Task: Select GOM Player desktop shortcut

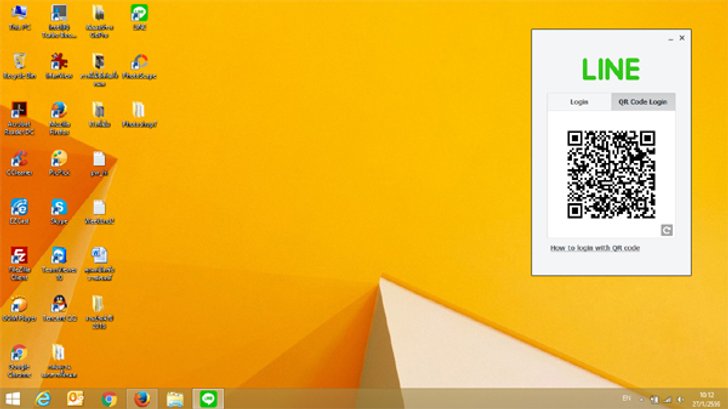Action: (20, 309)
